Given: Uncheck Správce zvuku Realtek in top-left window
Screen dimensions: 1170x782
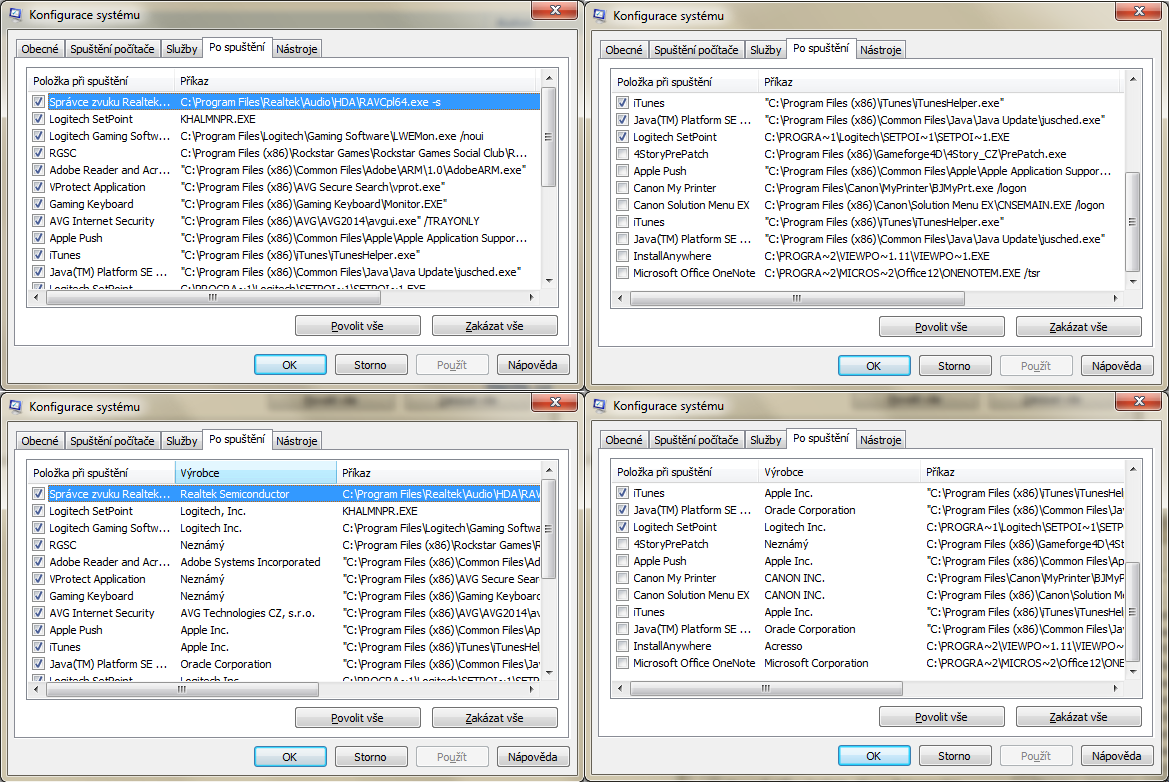Looking at the screenshot, I should tap(39, 101).
